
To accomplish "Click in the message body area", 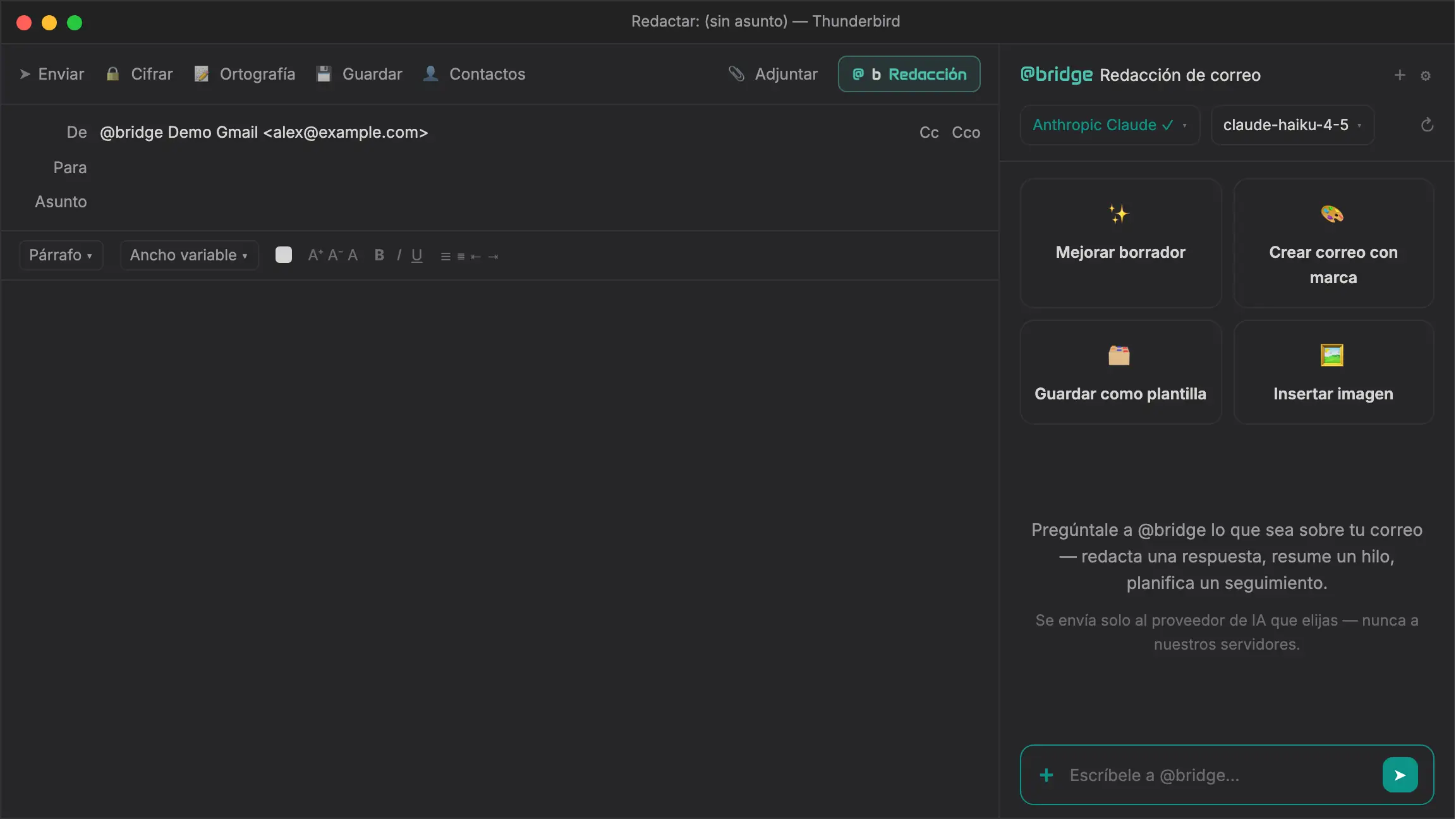I will pos(499,549).
